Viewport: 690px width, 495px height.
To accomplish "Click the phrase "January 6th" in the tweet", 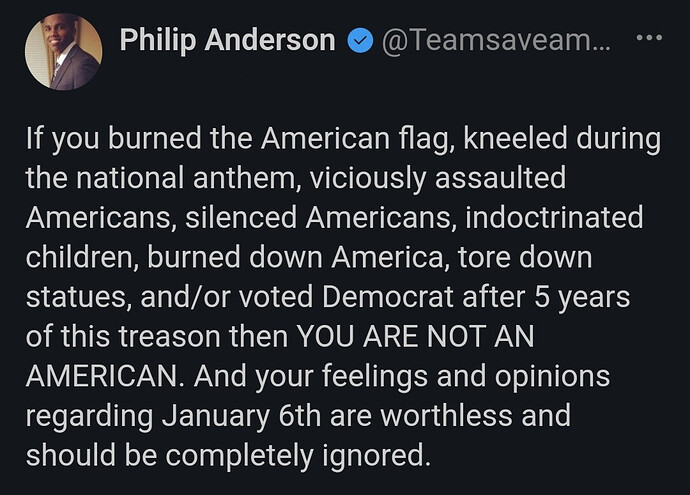I will 241,416.
